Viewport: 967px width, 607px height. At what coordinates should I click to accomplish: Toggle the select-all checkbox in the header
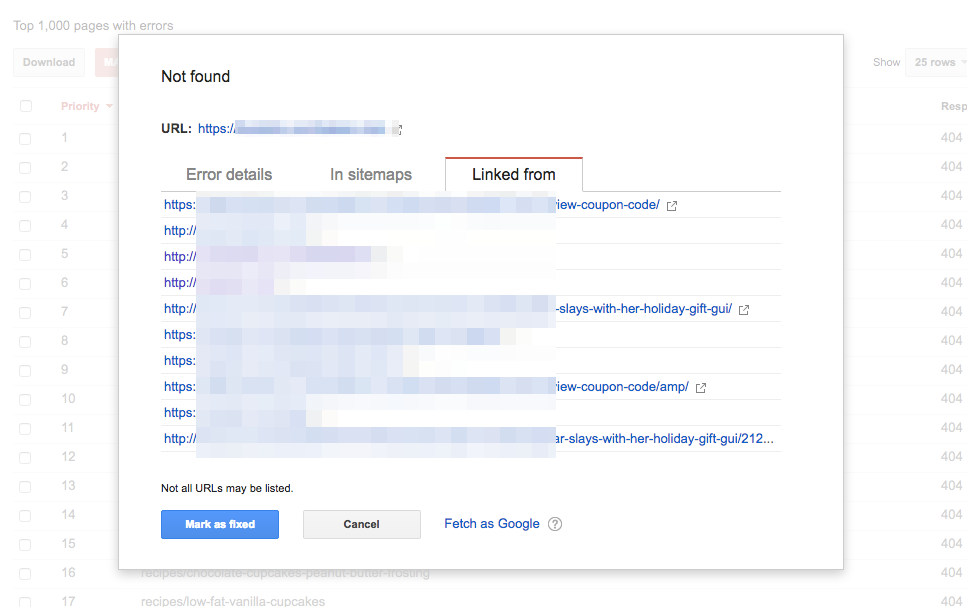(x=25, y=105)
